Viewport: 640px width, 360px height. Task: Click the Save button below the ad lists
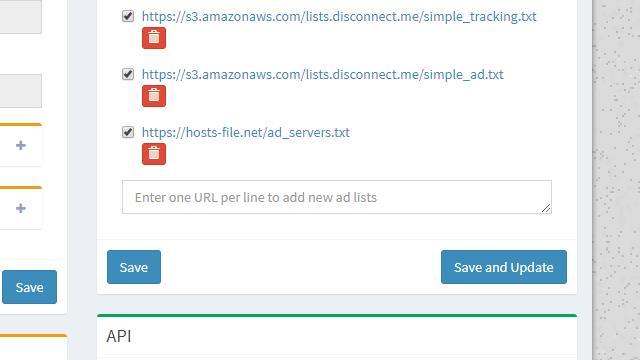[134, 267]
